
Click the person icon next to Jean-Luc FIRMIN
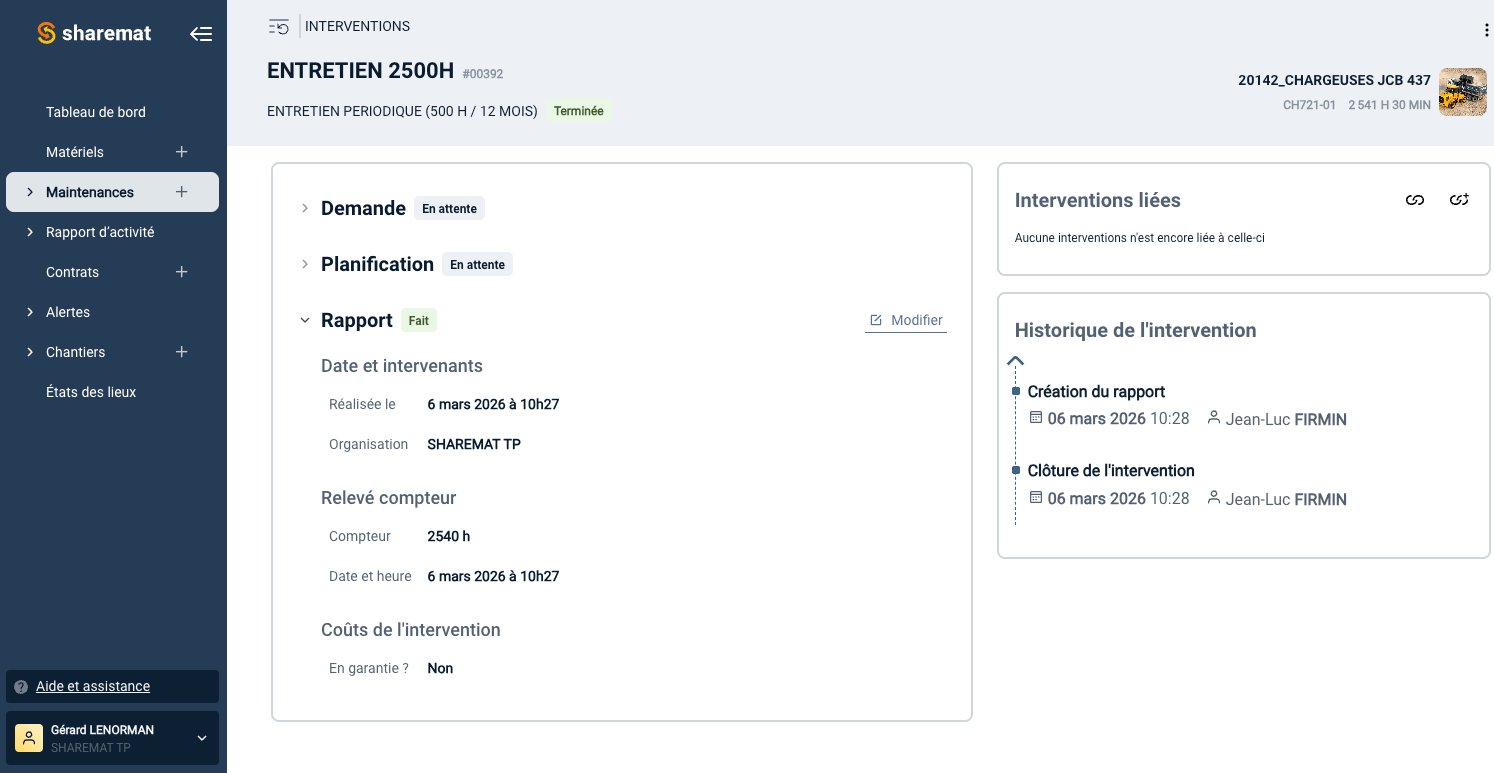1214,418
